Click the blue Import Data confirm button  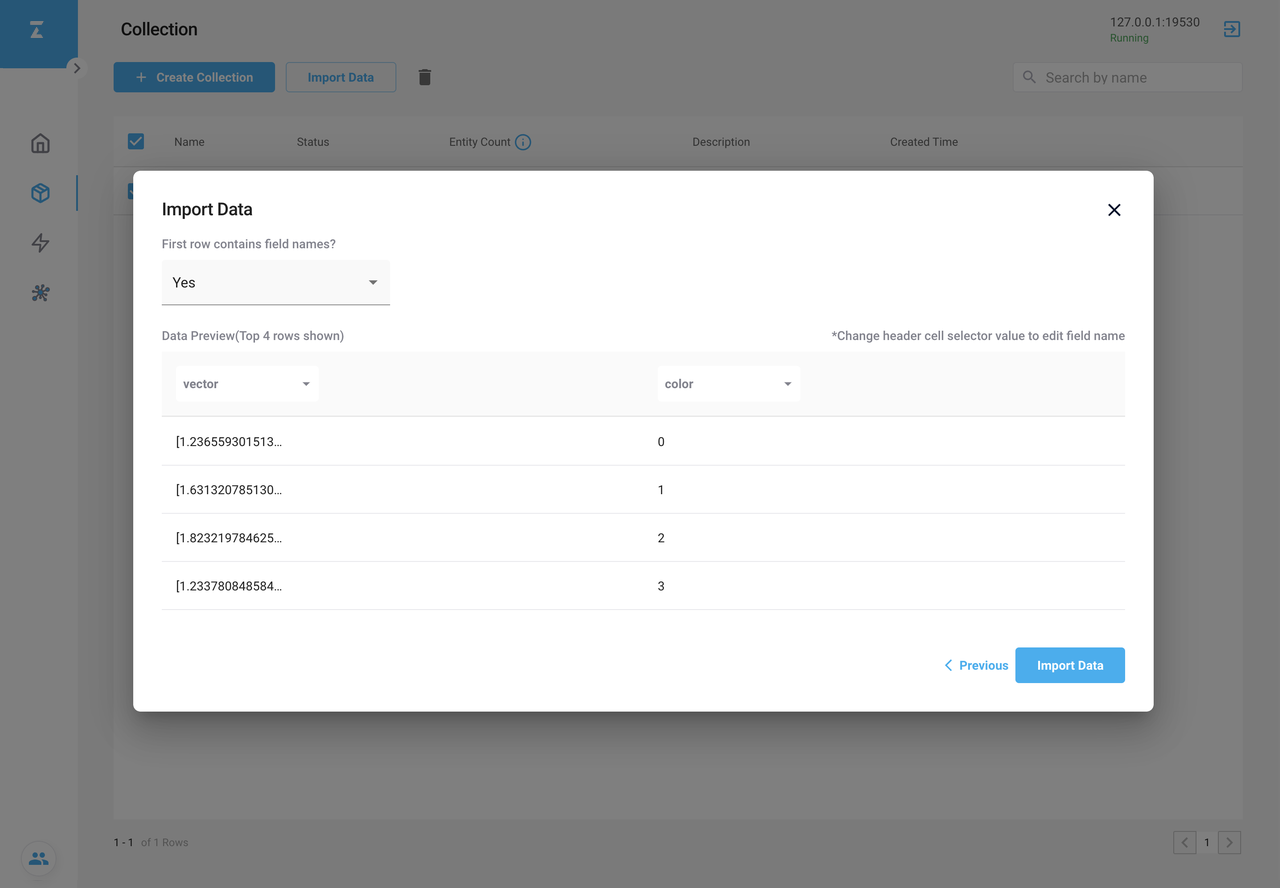point(1069,665)
